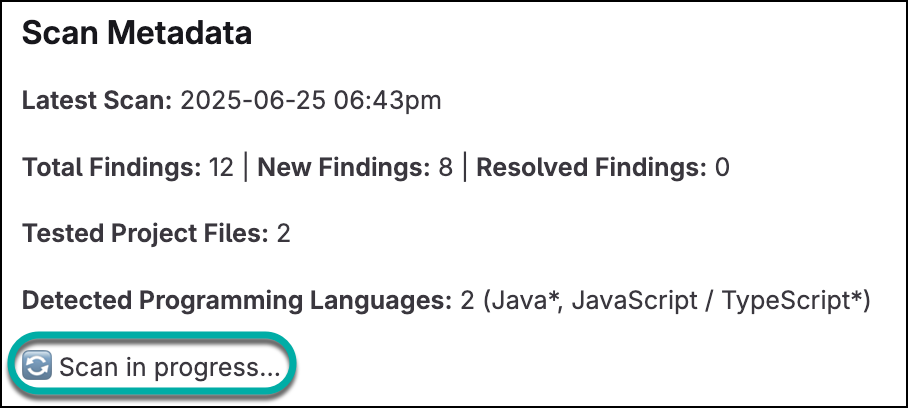The image size is (908, 408).
Task: Click the separator after Total Findings count
Action: 245,167
